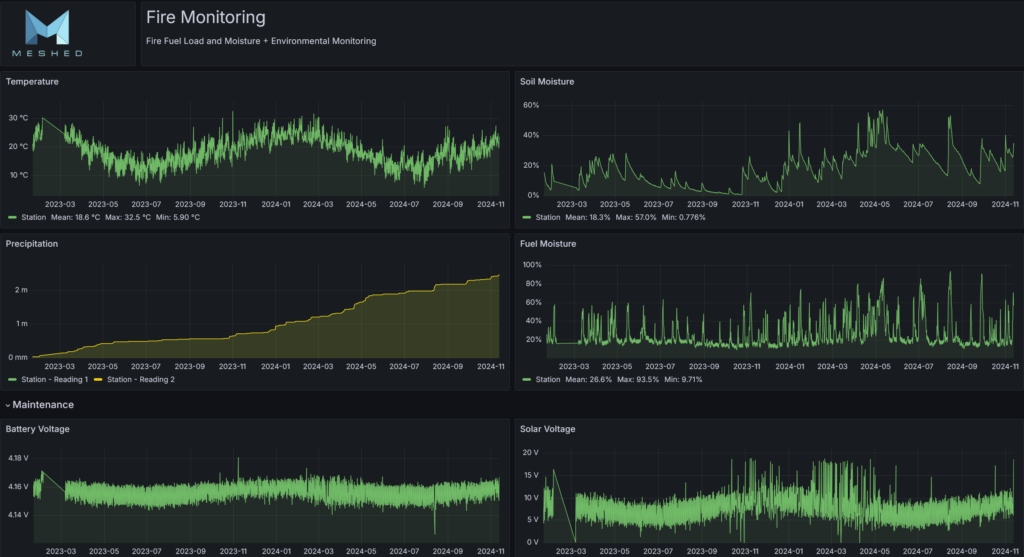
Task: Isolate Station - Reading 2 in the Precipitation legend
Action: pos(141,379)
